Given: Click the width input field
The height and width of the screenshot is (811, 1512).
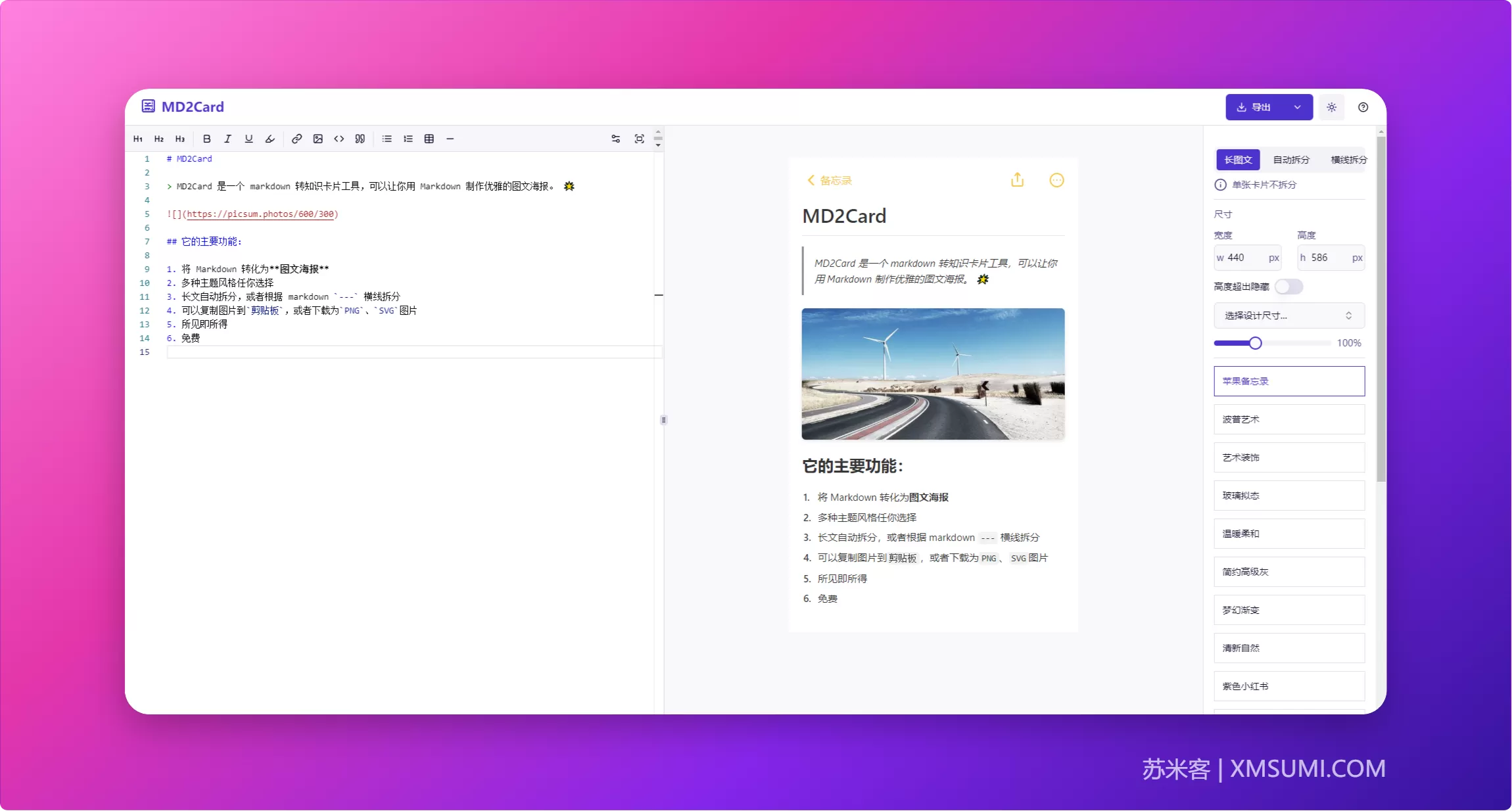Looking at the screenshot, I should [1247, 258].
